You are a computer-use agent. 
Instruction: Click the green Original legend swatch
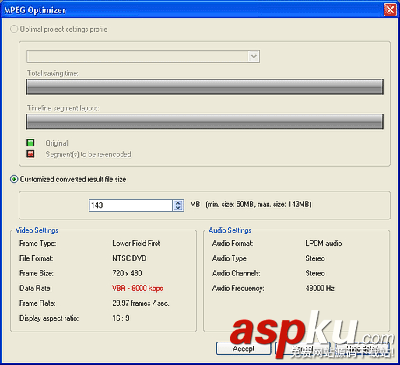30,143
